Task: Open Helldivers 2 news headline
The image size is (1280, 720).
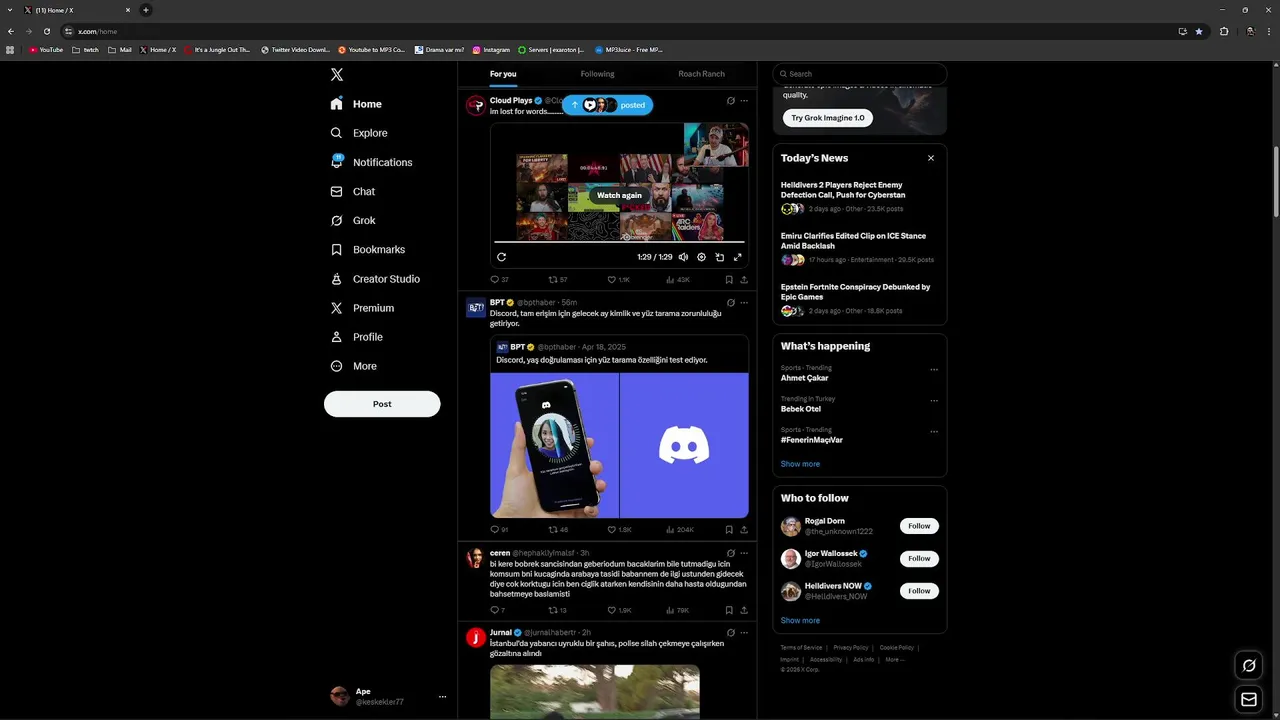Action: pyautogui.click(x=843, y=190)
